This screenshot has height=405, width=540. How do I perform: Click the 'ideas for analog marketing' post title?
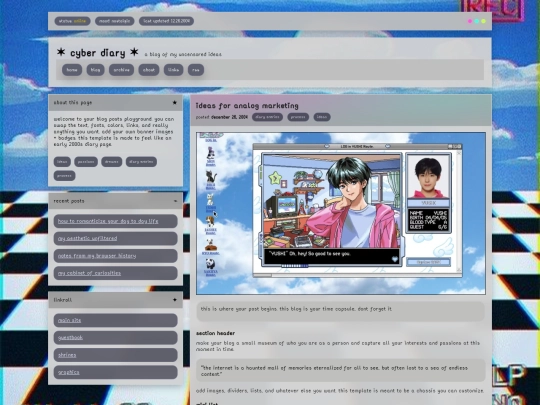(x=247, y=106)
